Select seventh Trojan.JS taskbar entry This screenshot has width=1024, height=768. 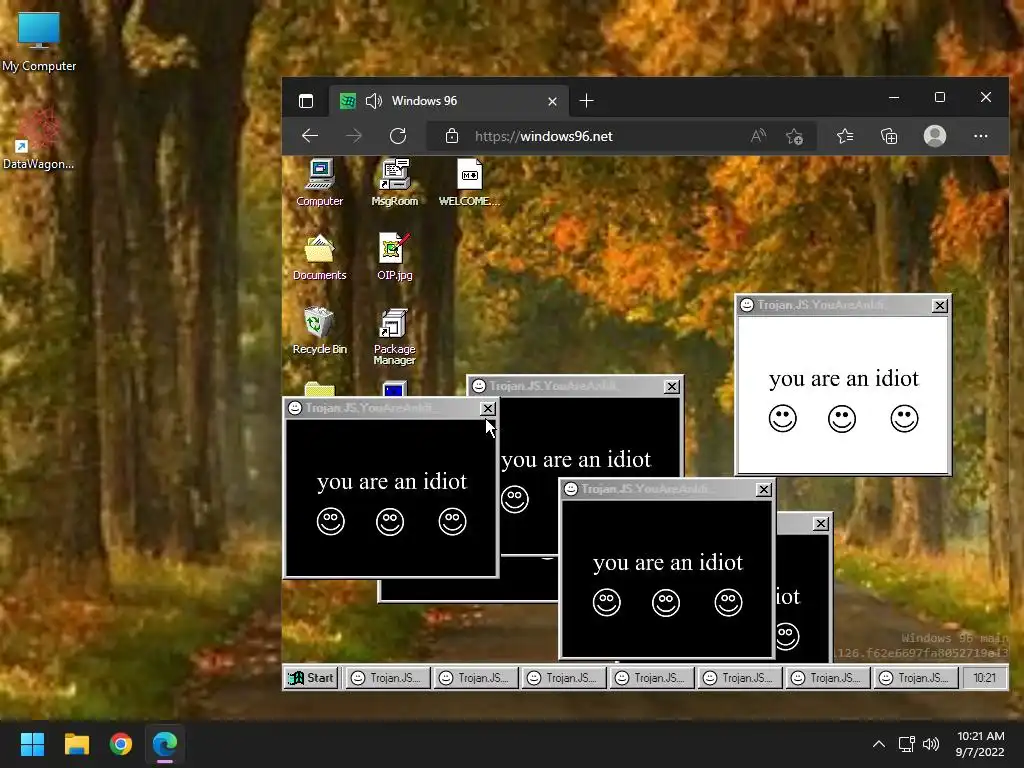[x=916, y=678]
